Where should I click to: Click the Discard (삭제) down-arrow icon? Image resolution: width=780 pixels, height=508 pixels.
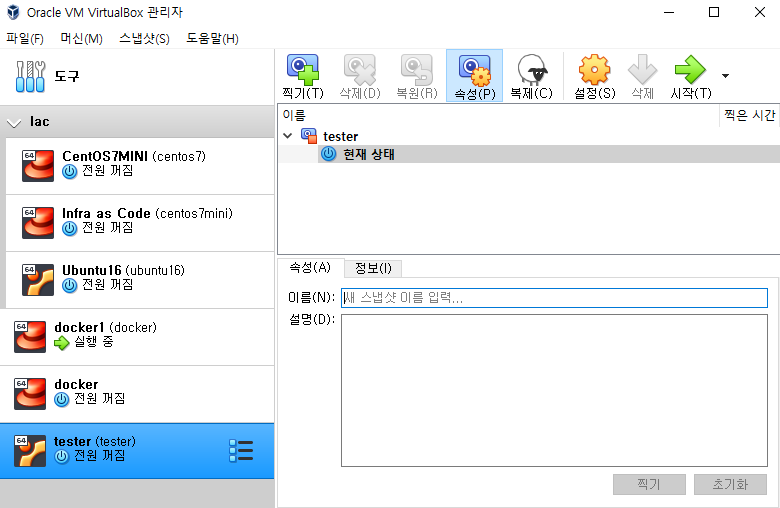[642, 70]
